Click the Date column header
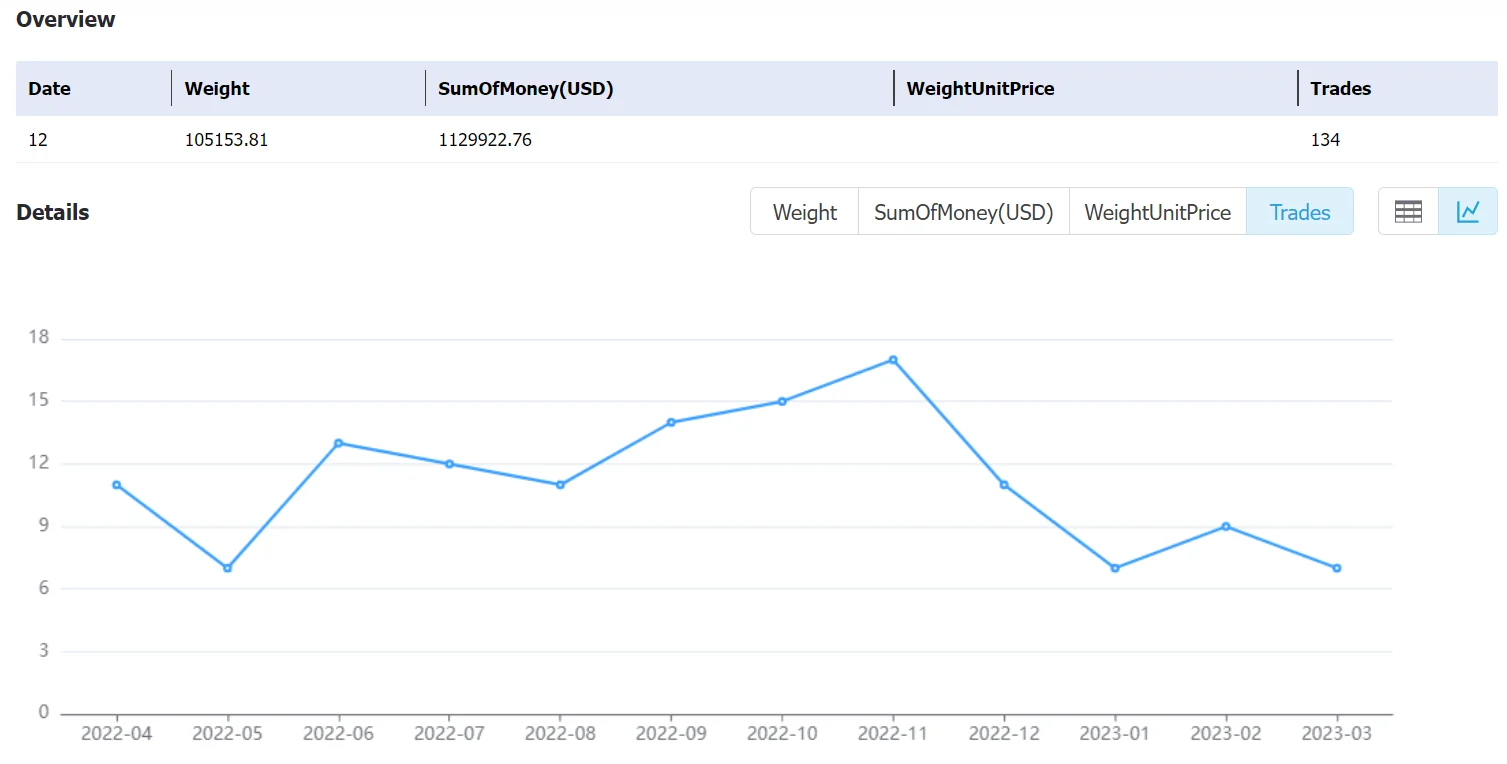This screenshot has width=1507, height=764. point(50,88)
